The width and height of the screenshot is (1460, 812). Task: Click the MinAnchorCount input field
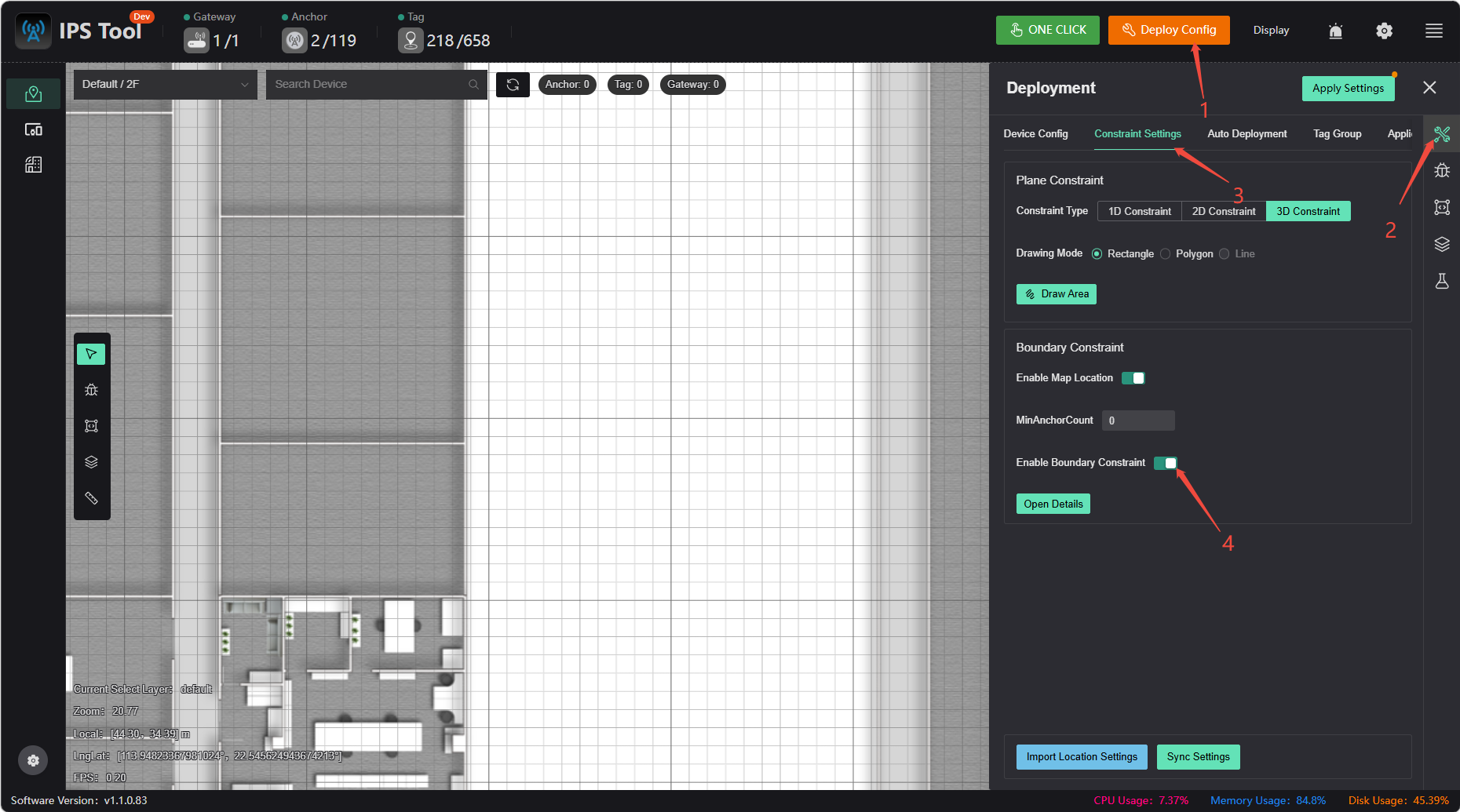point(1138,421)
